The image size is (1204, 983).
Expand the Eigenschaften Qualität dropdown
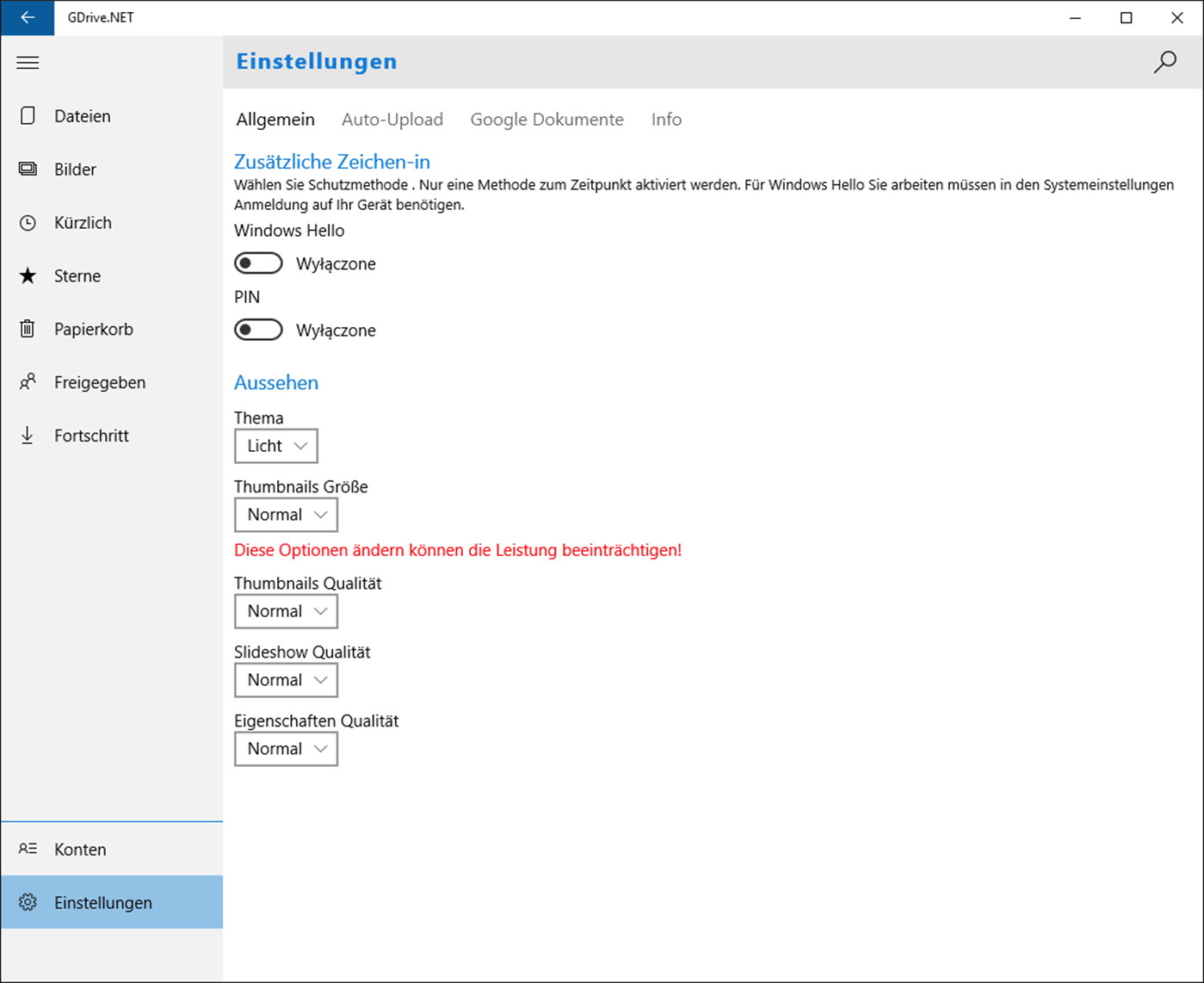pyautogui.click(x=286, y=749)
